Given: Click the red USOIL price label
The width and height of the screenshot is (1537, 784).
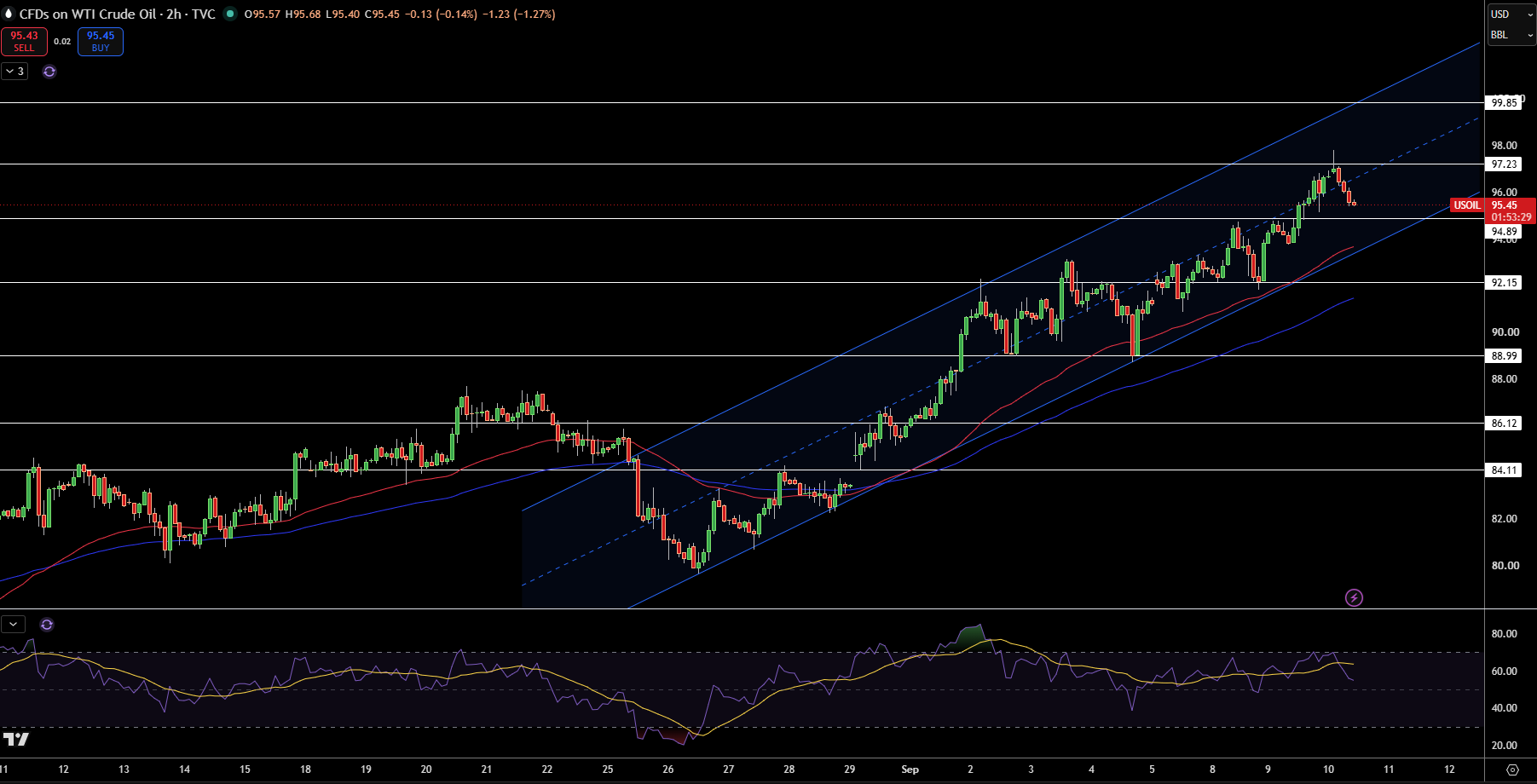Looking at the screenshot, I should pos(1467,205).
